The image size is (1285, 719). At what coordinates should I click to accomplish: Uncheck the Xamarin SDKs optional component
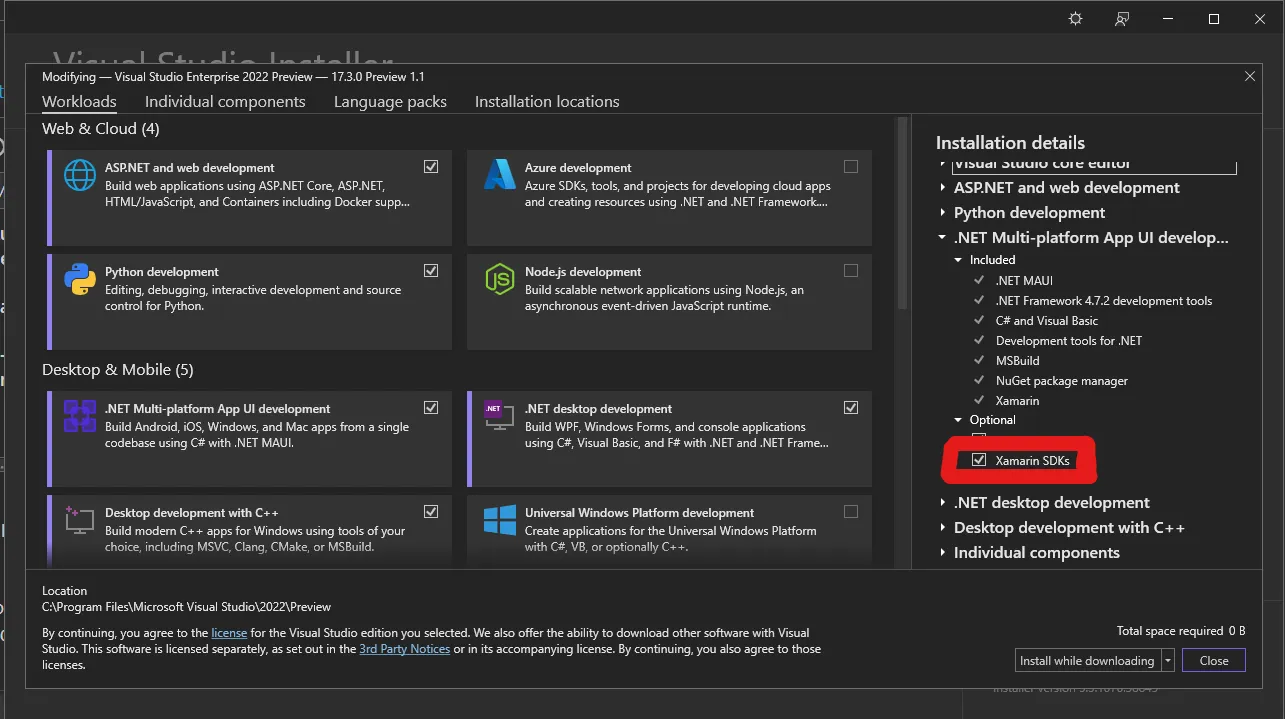click(x=979, y=460)
